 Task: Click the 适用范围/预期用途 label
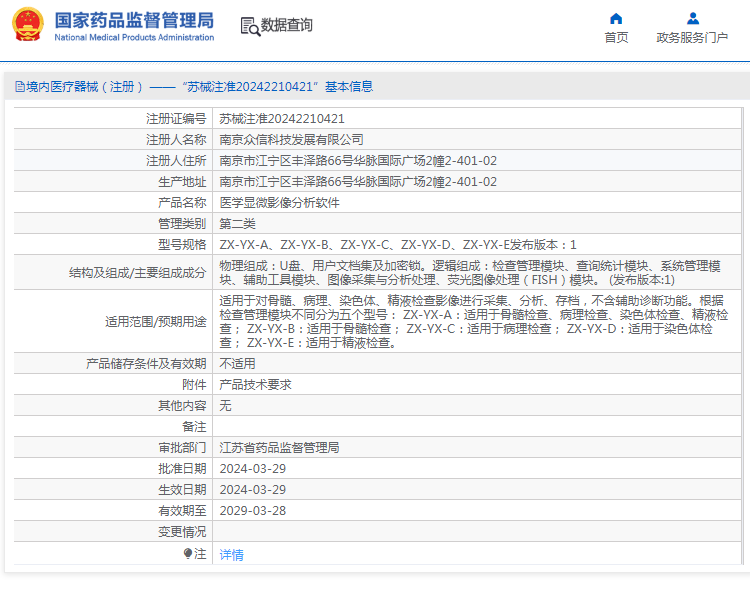click(x=156, y=321)
